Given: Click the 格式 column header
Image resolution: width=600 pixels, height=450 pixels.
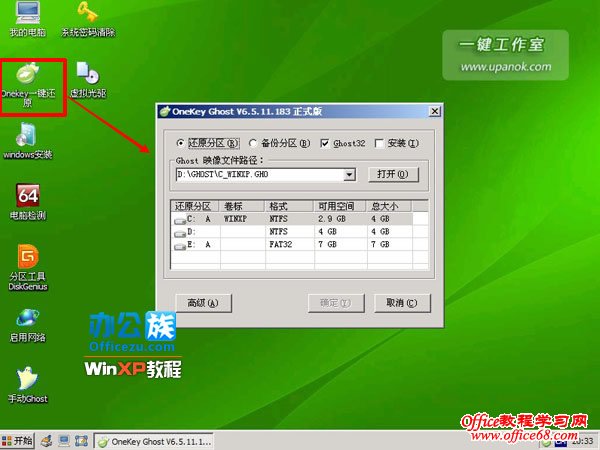Looking at the screenshot, I should (289, 206).
